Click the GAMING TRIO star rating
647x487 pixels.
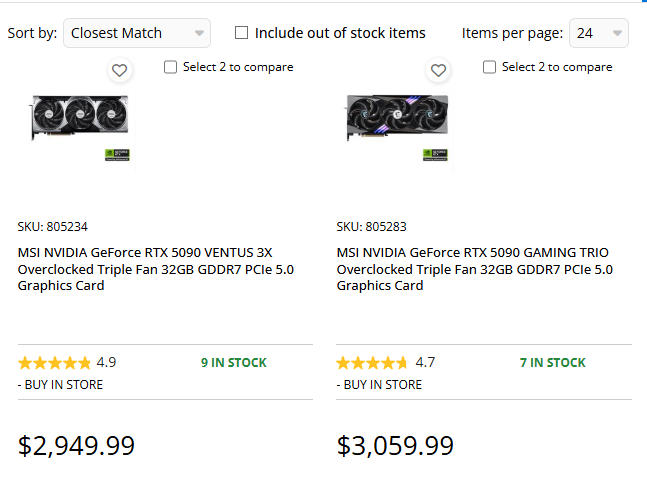[x=372, y=363]
